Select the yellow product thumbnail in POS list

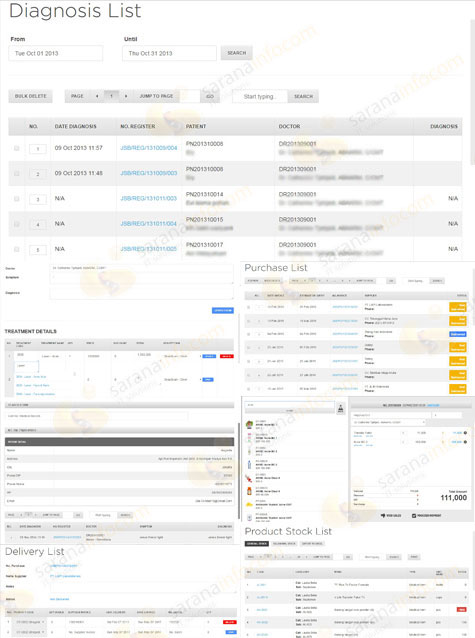pos(249,505)
